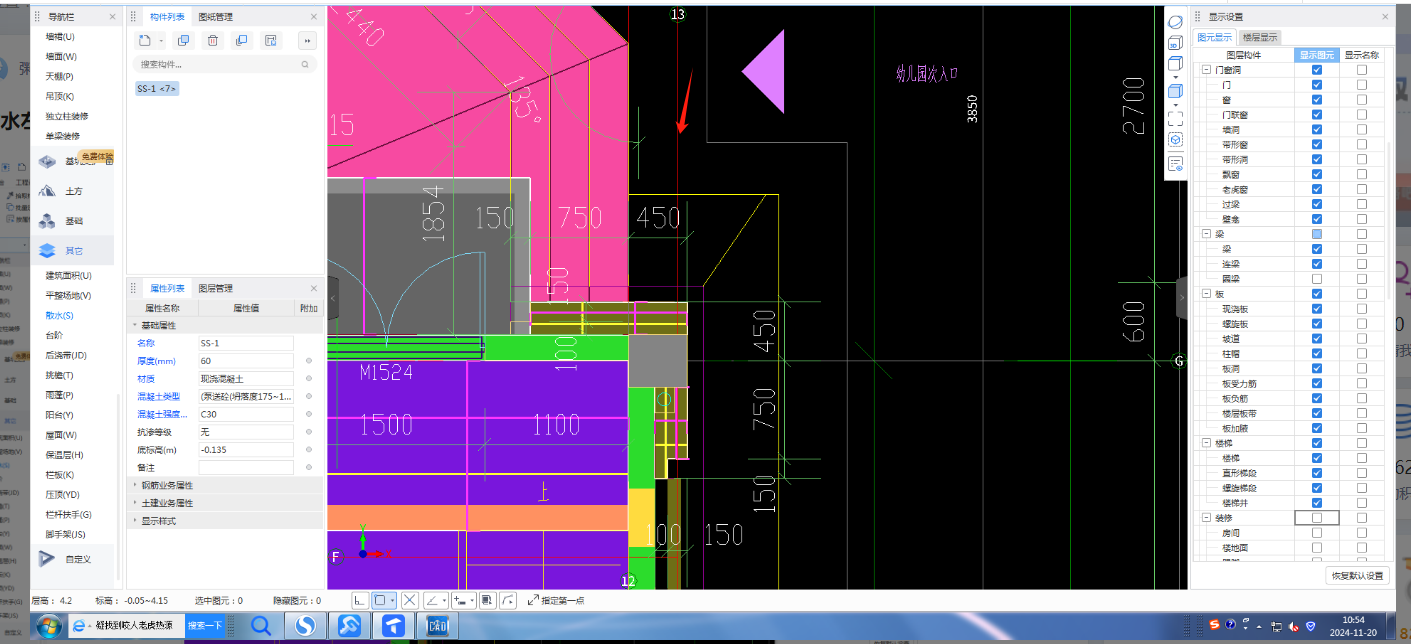The image size is (1411, 644).
Task: Uncheck 显示图元 for 楼梯井
Action: [x=1316, y=502]
